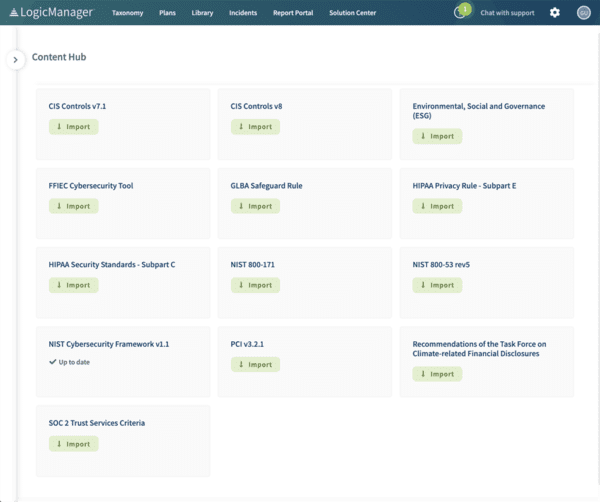Click the CIS Controls v7.1 title
This screenshot has height=502, width=600.
click(x=77, y=106)
